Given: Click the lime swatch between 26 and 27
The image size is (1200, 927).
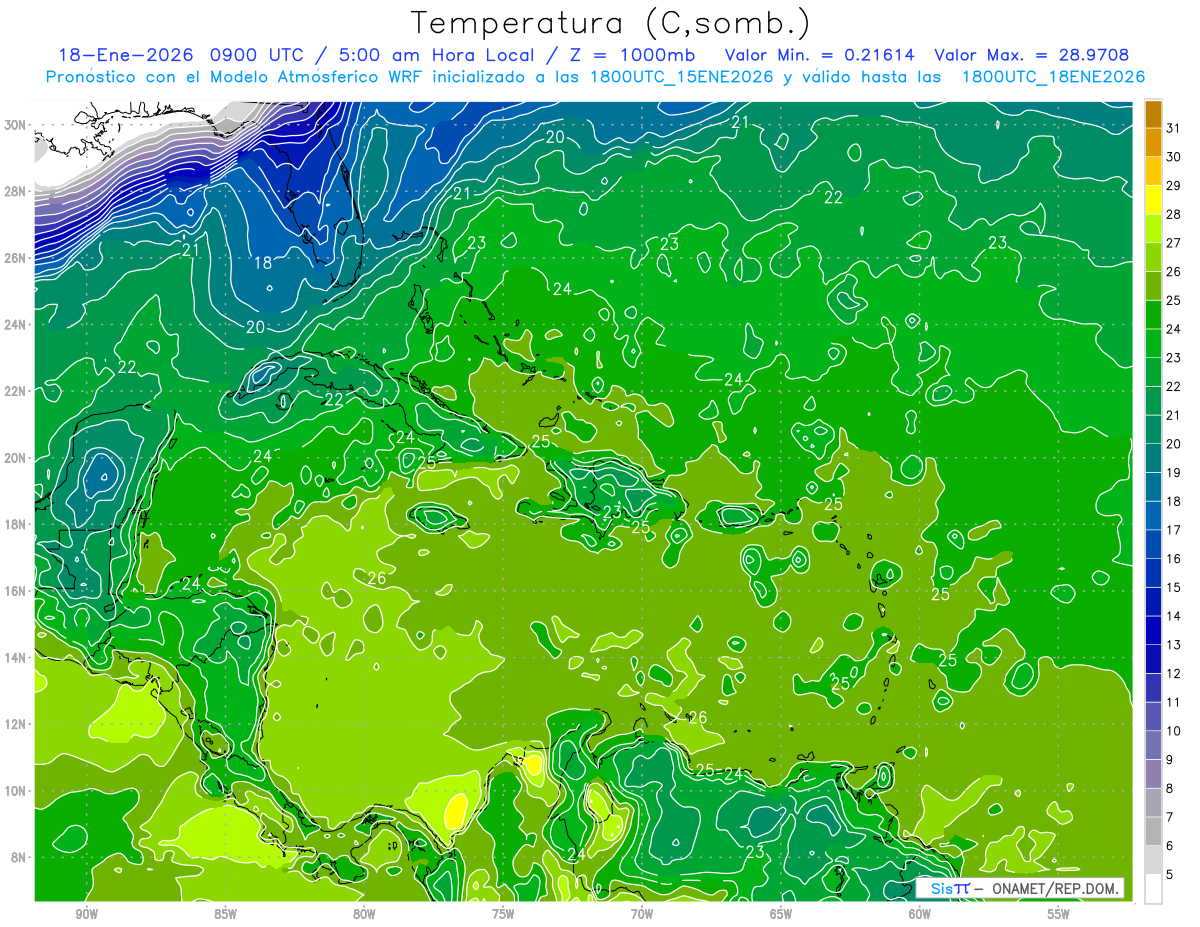Looking at the screenshot, I should pos(1153,258).
